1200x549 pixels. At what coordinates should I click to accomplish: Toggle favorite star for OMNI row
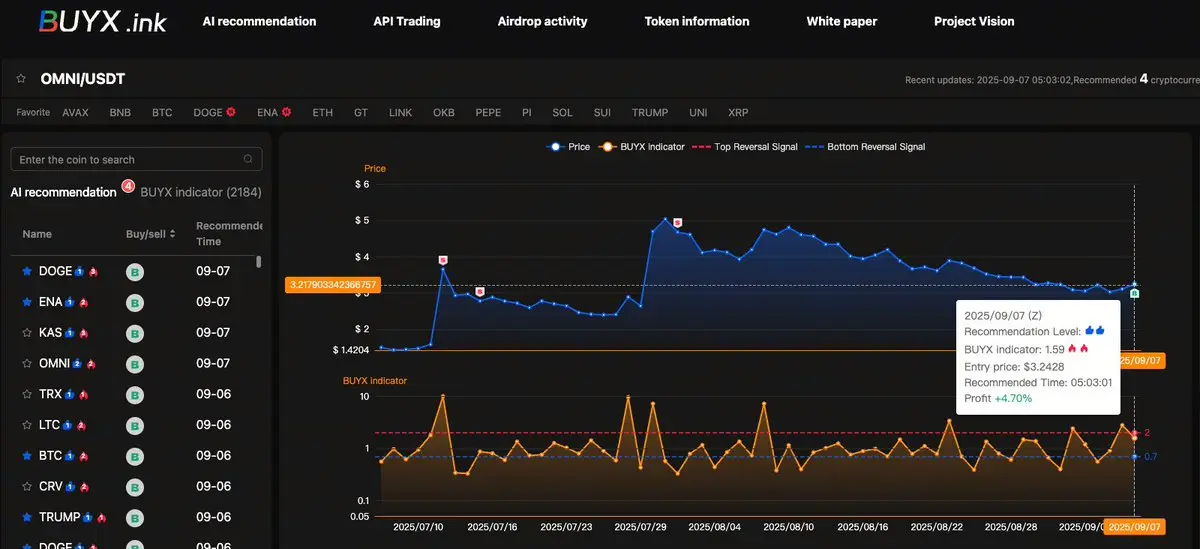point(27,364)
